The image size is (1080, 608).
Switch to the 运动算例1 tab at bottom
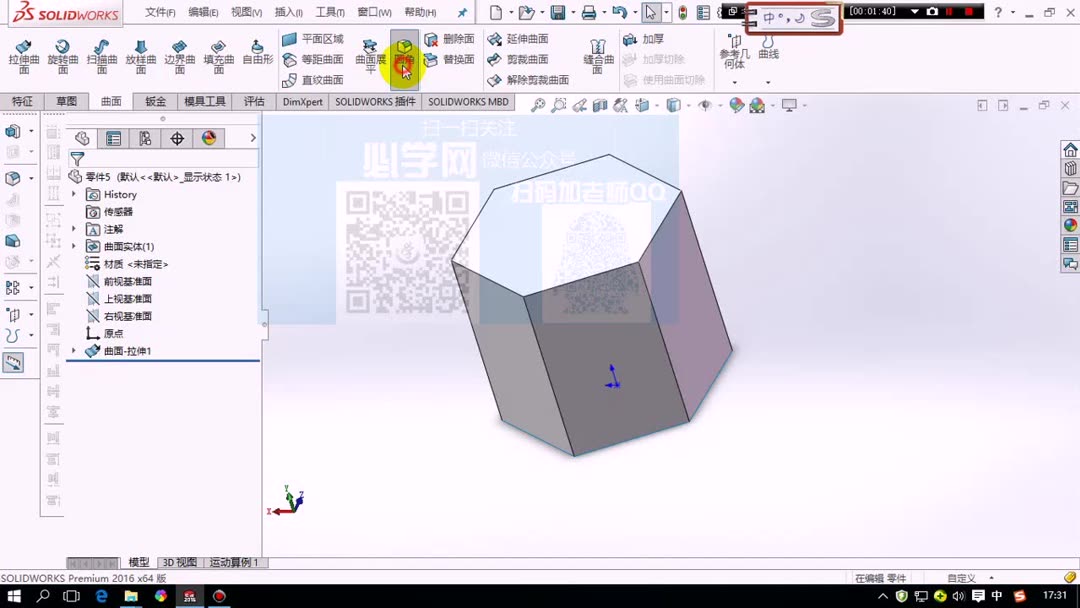coord(234,562)
